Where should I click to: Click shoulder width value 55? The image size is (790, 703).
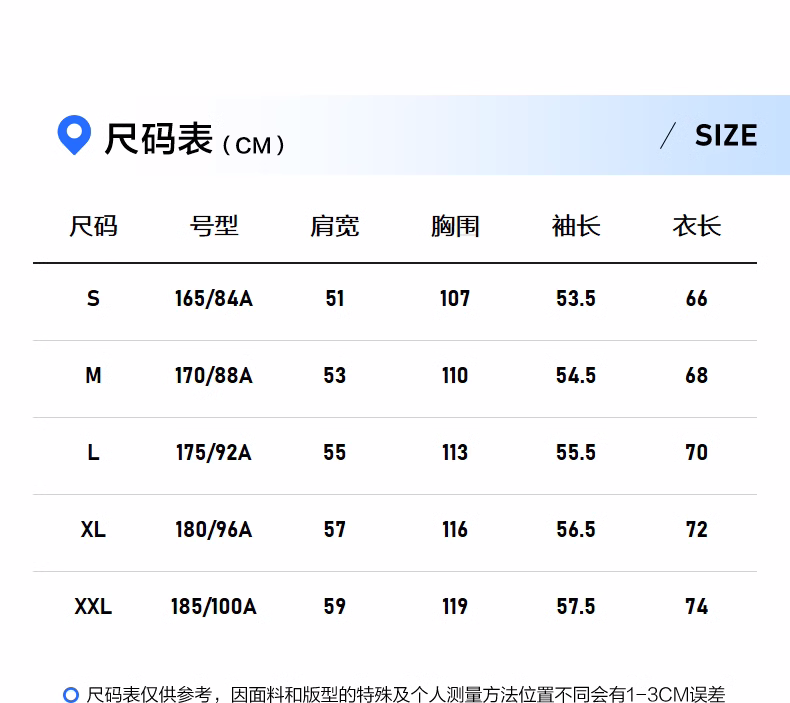[335, 452]
